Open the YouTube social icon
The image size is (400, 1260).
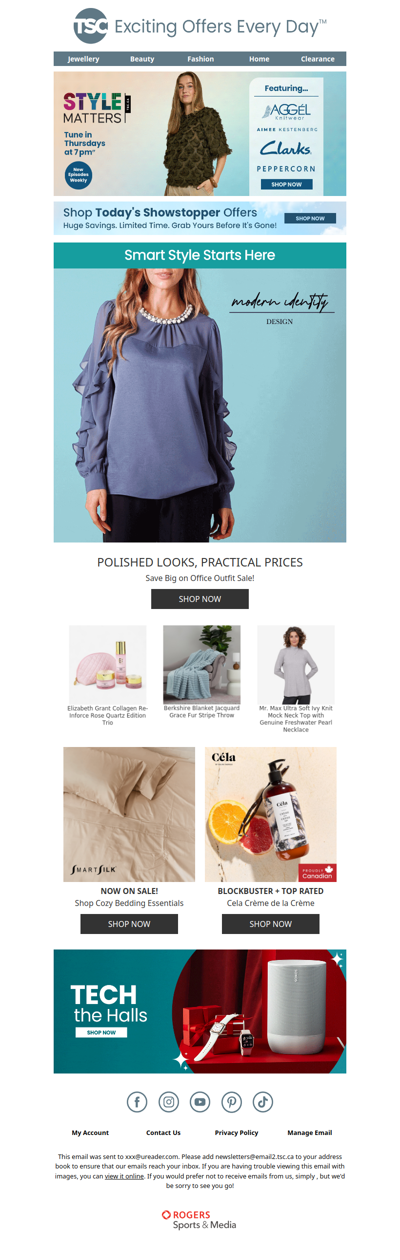tap(200, 1102)
